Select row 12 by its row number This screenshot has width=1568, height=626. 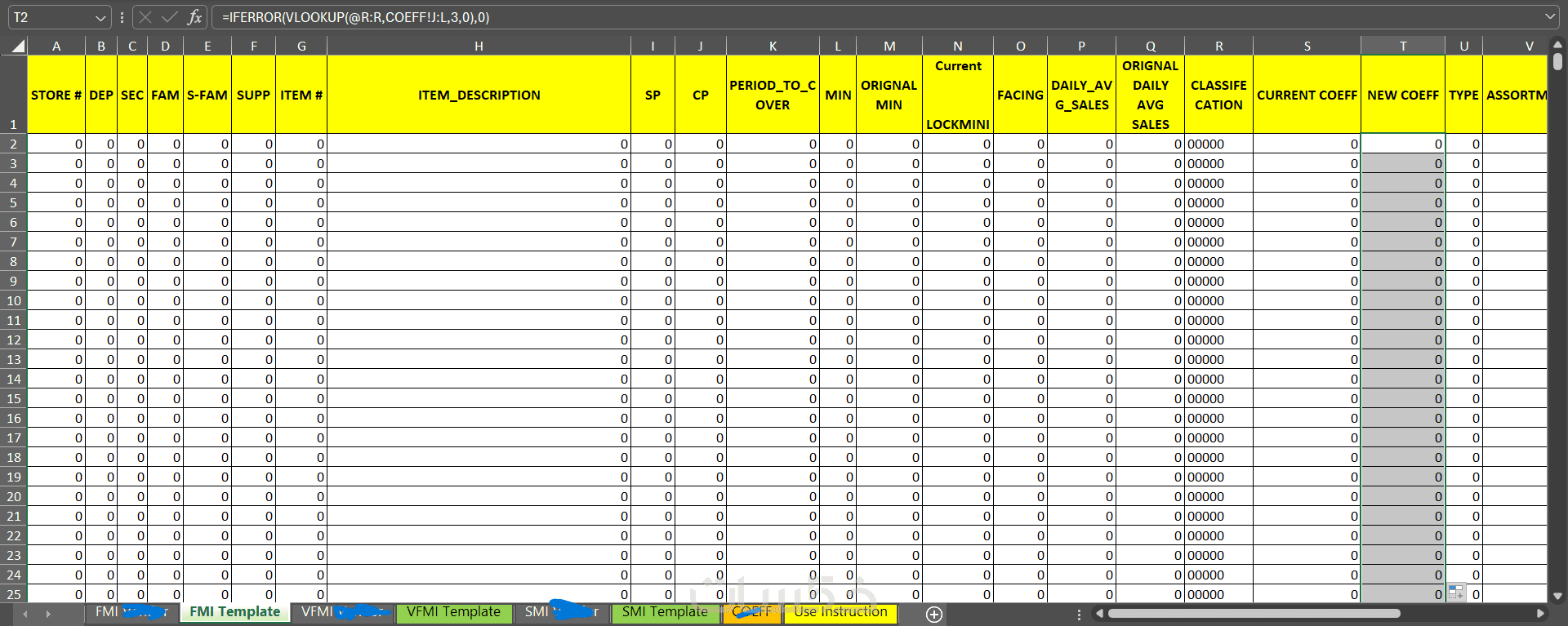(14, 340)
